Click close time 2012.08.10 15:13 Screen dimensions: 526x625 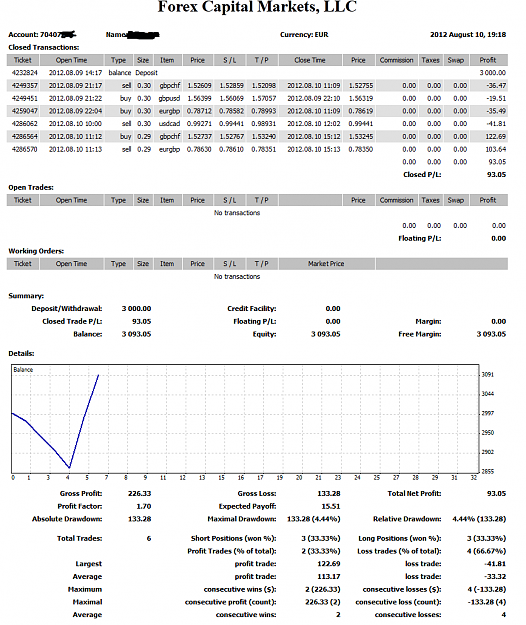[x=314, y=149]
